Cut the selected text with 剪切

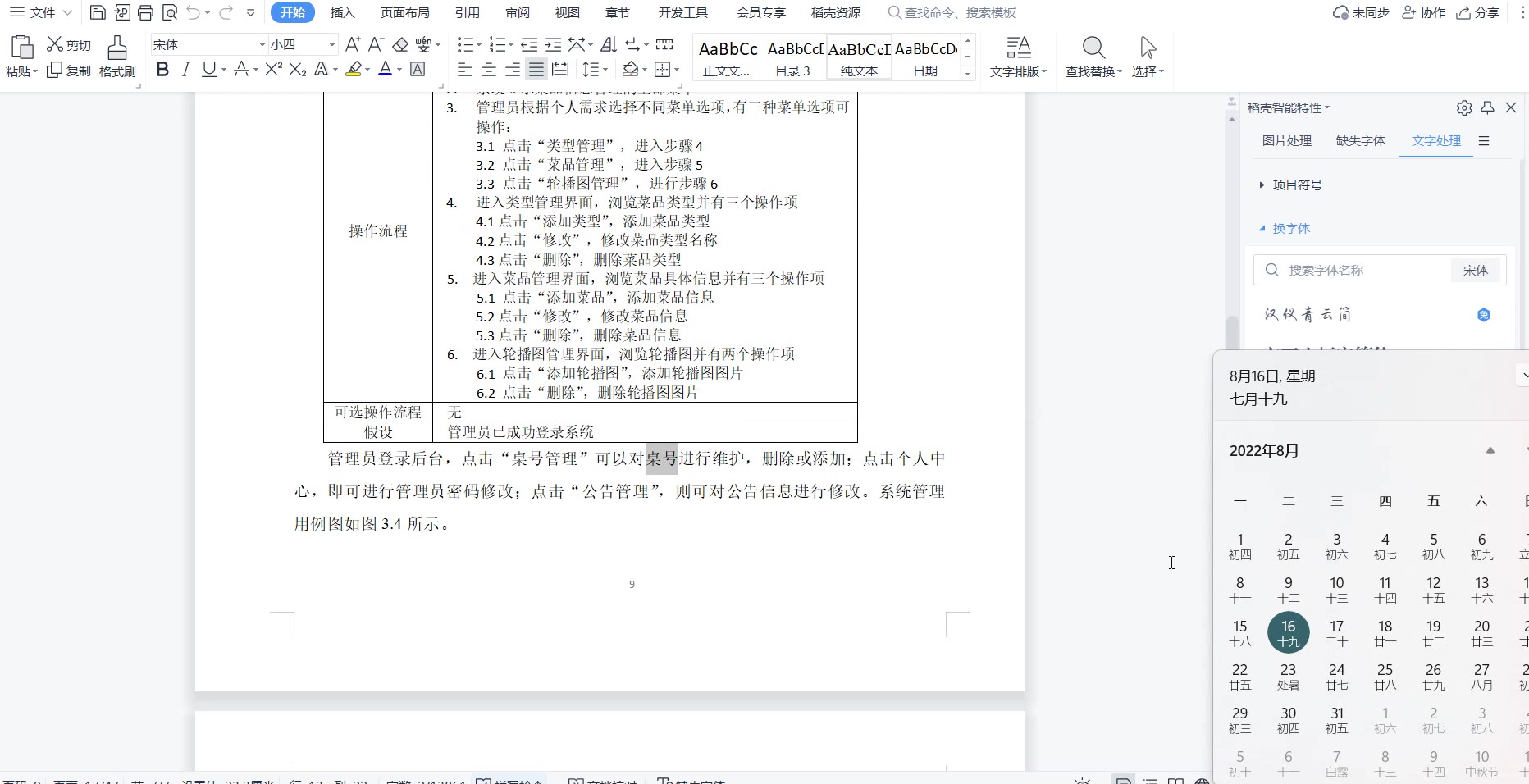coord(69,44)
